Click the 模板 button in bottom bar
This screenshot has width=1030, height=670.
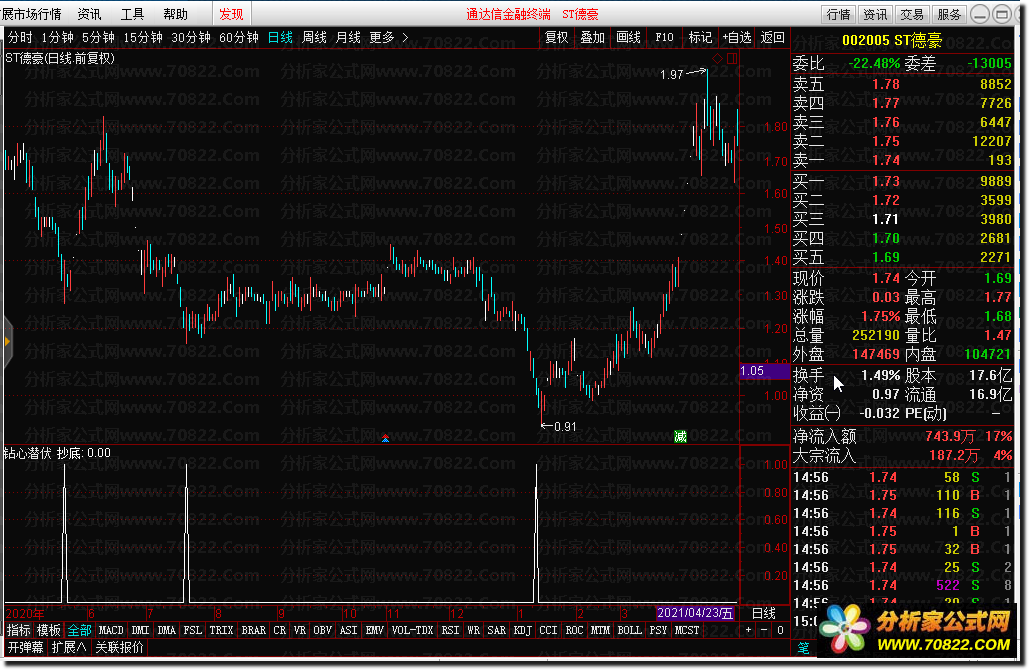point(49,631)
